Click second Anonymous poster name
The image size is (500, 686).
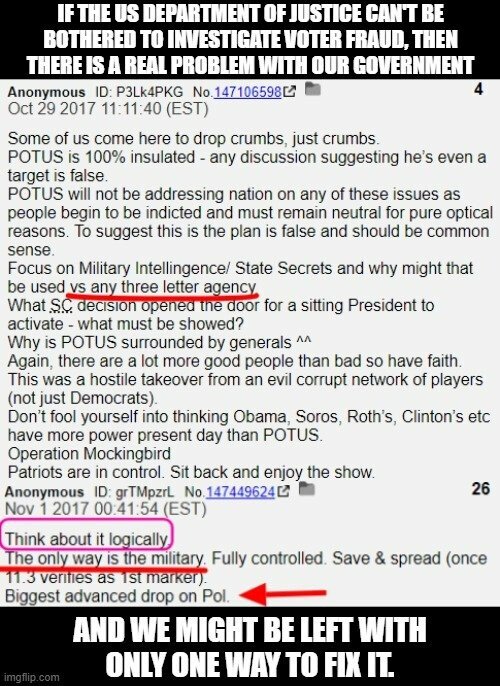(x=44, y=492)
